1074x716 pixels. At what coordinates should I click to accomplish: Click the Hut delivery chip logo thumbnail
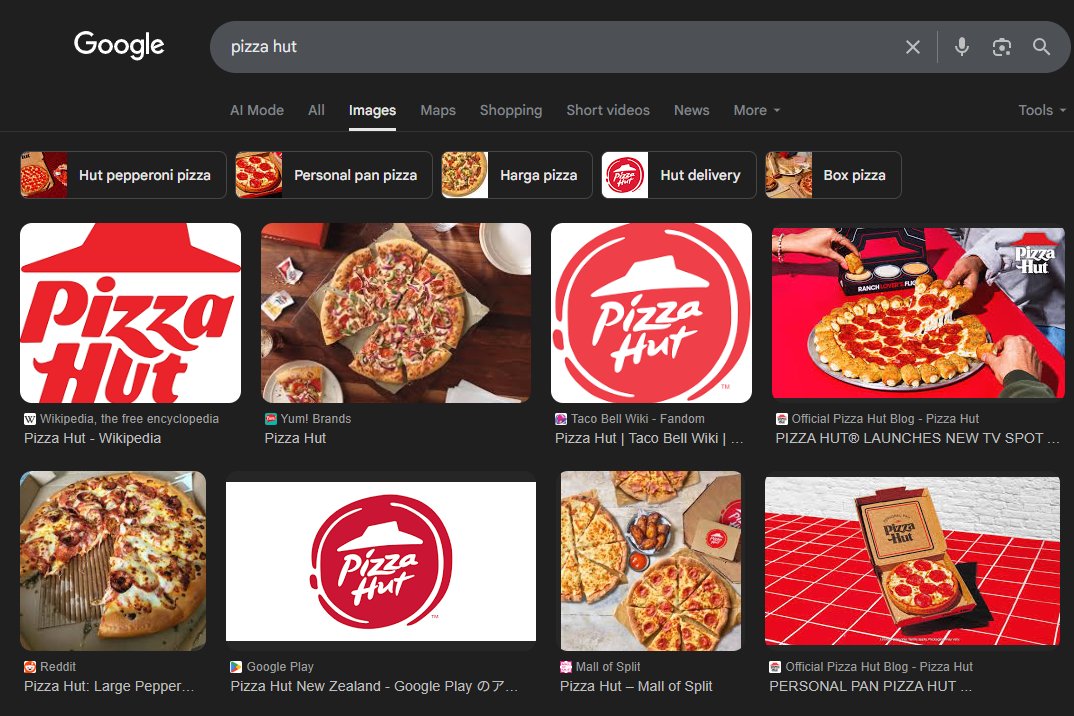point(625,175)
